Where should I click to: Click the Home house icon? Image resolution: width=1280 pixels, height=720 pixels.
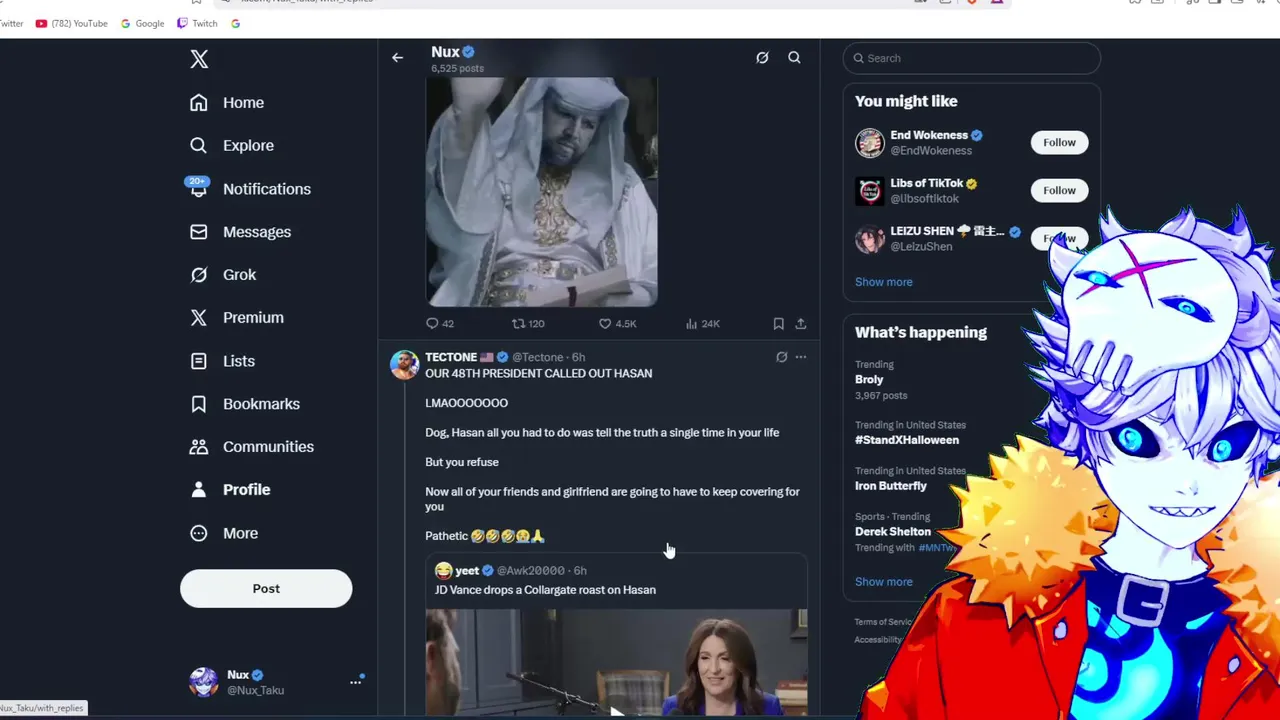199,103
